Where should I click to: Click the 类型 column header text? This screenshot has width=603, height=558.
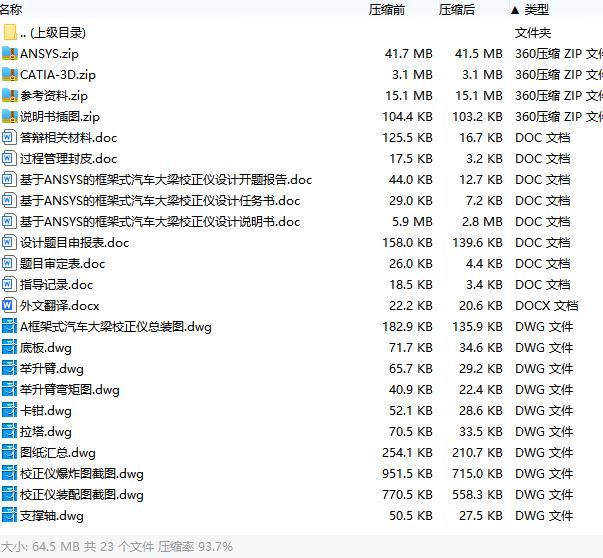pyautogui.click(x=537, y=10)
